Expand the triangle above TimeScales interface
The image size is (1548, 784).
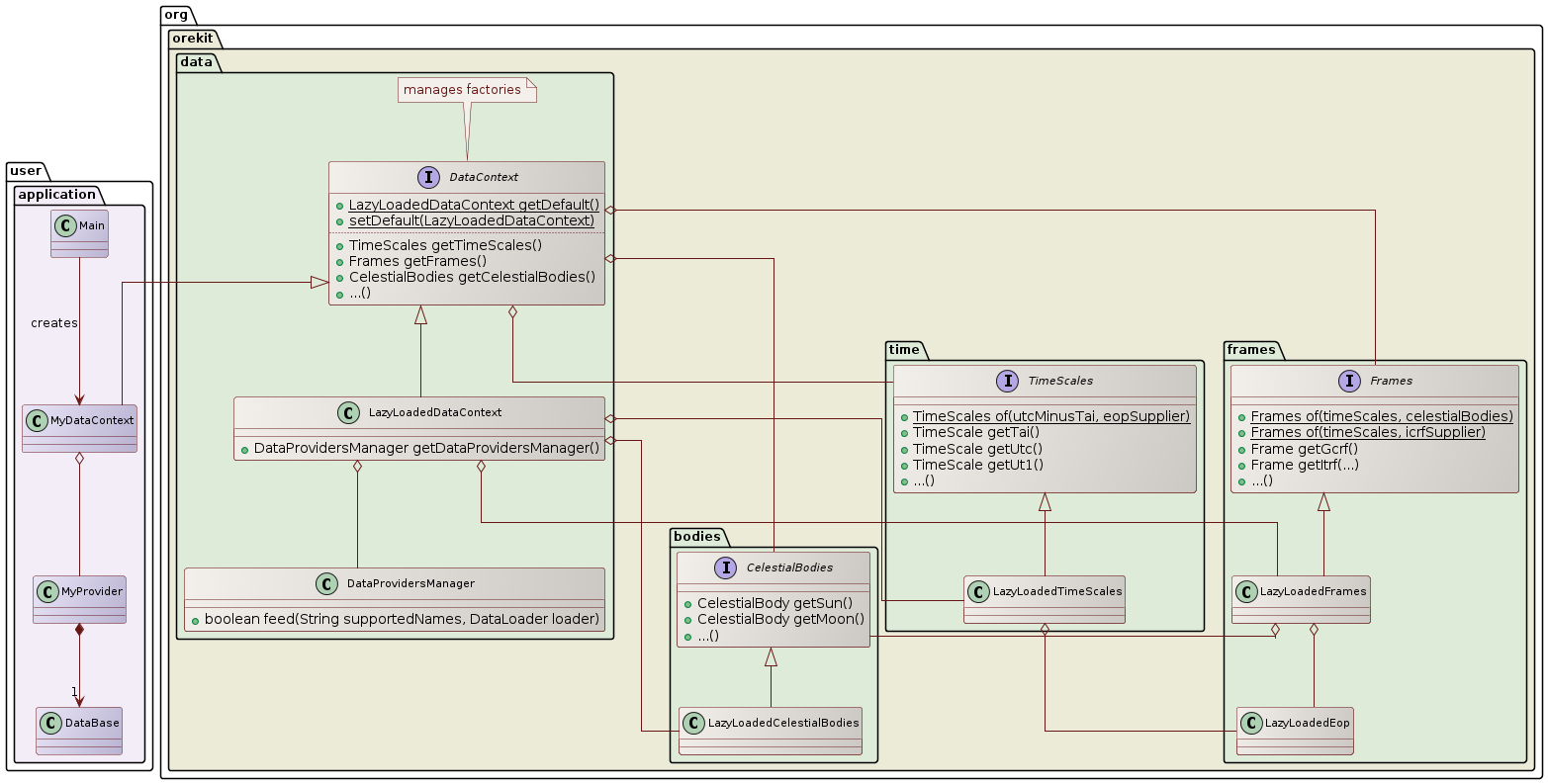[x=1045, y=502]
